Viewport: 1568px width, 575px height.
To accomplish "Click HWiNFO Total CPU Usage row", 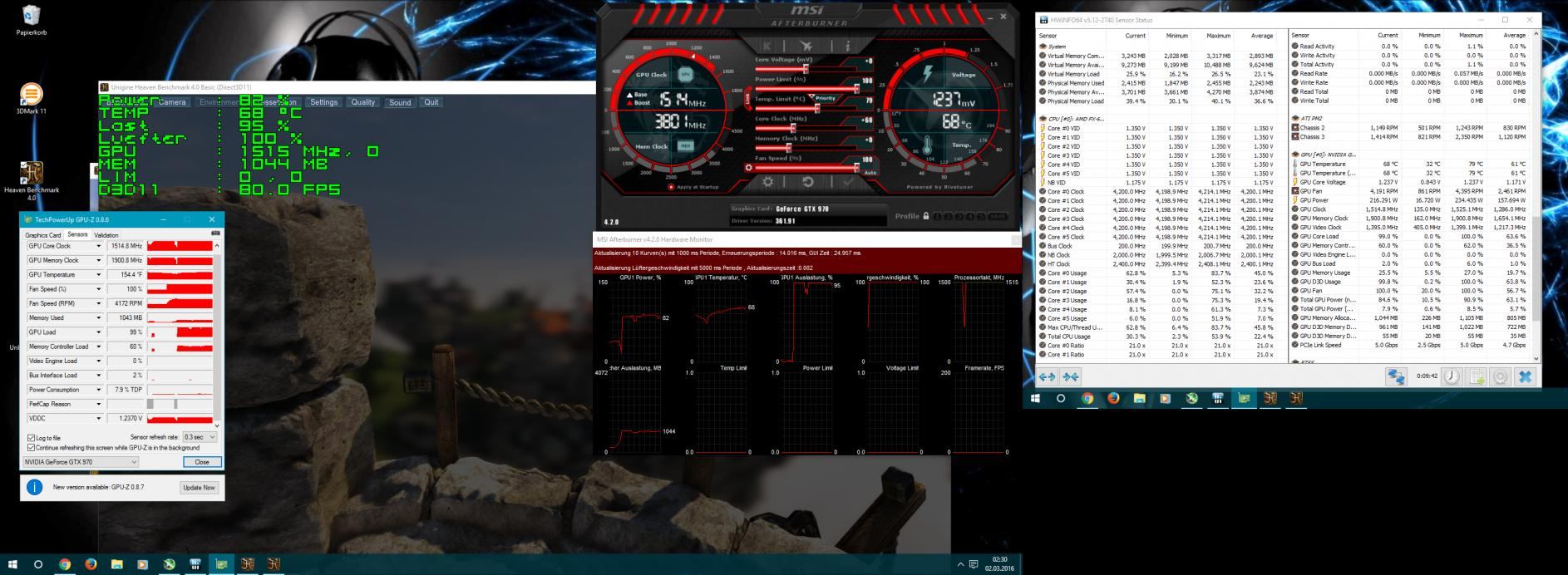I will tap(1156, 336).
